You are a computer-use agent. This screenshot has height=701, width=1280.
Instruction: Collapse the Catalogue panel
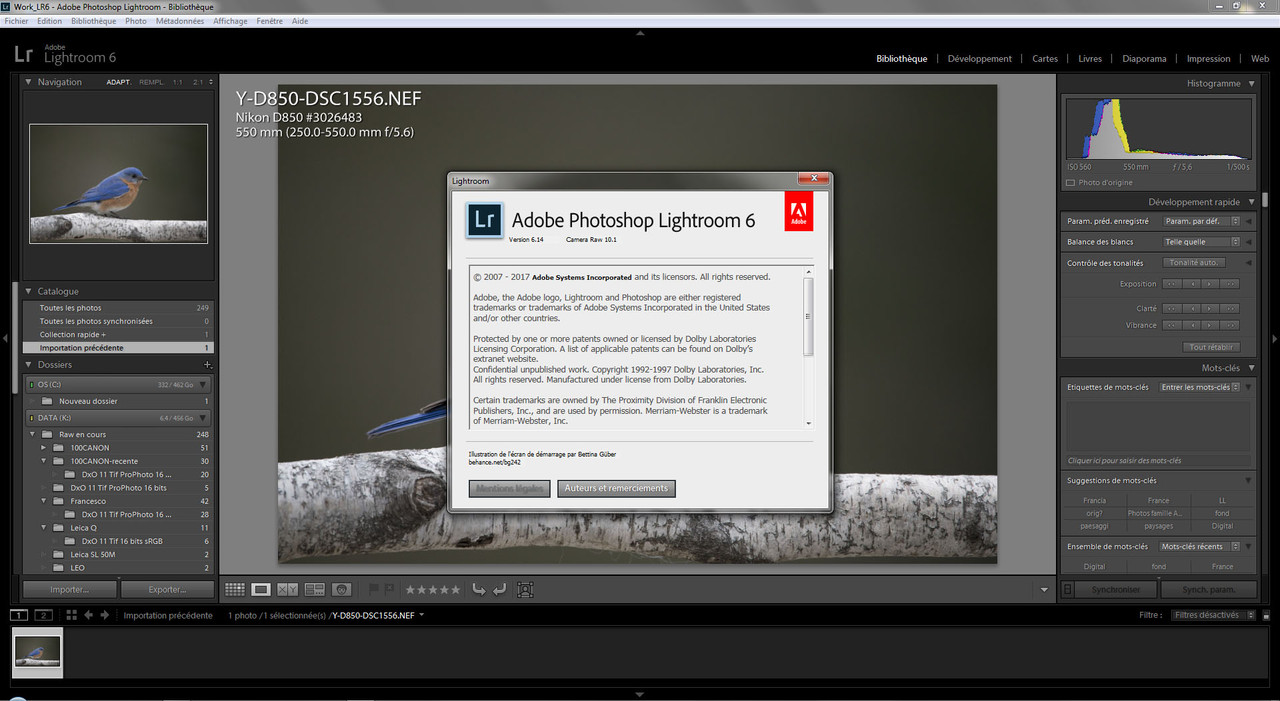click(29, 292)
